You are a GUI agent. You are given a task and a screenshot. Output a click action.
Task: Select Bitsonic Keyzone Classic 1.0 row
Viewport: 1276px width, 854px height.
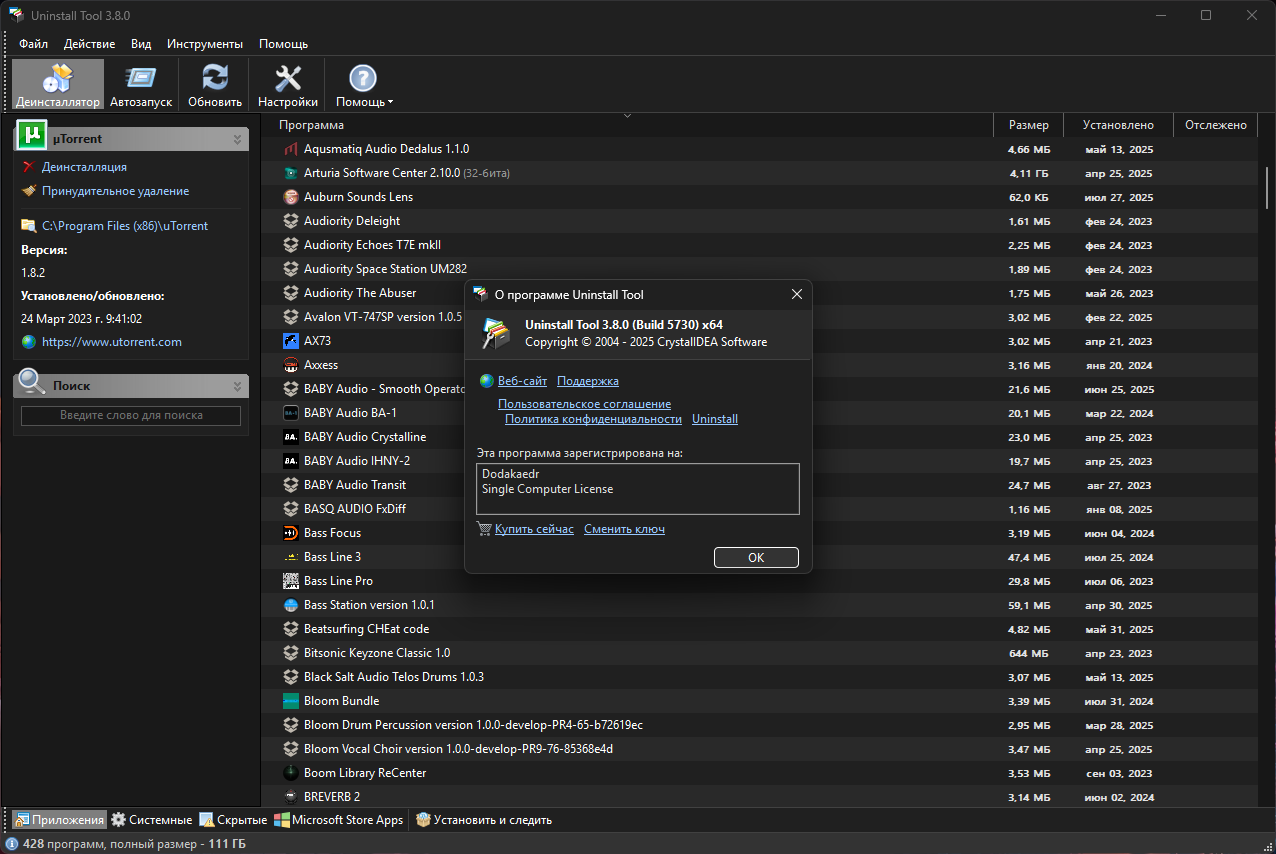[x=759, y=653]
